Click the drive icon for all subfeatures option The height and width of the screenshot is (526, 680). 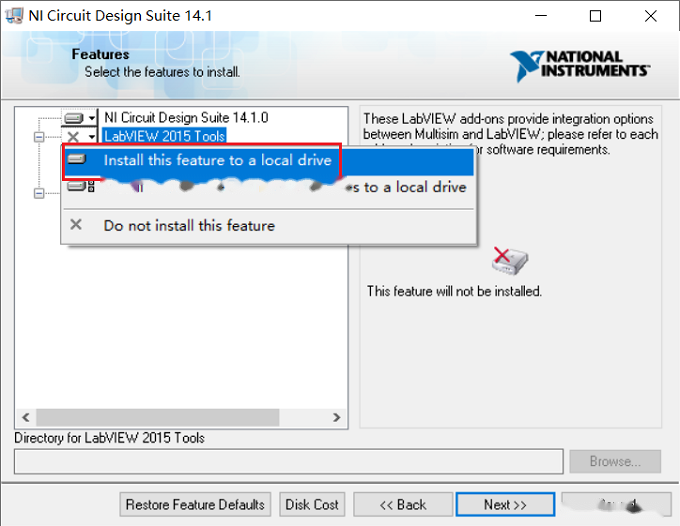point(81,186)
